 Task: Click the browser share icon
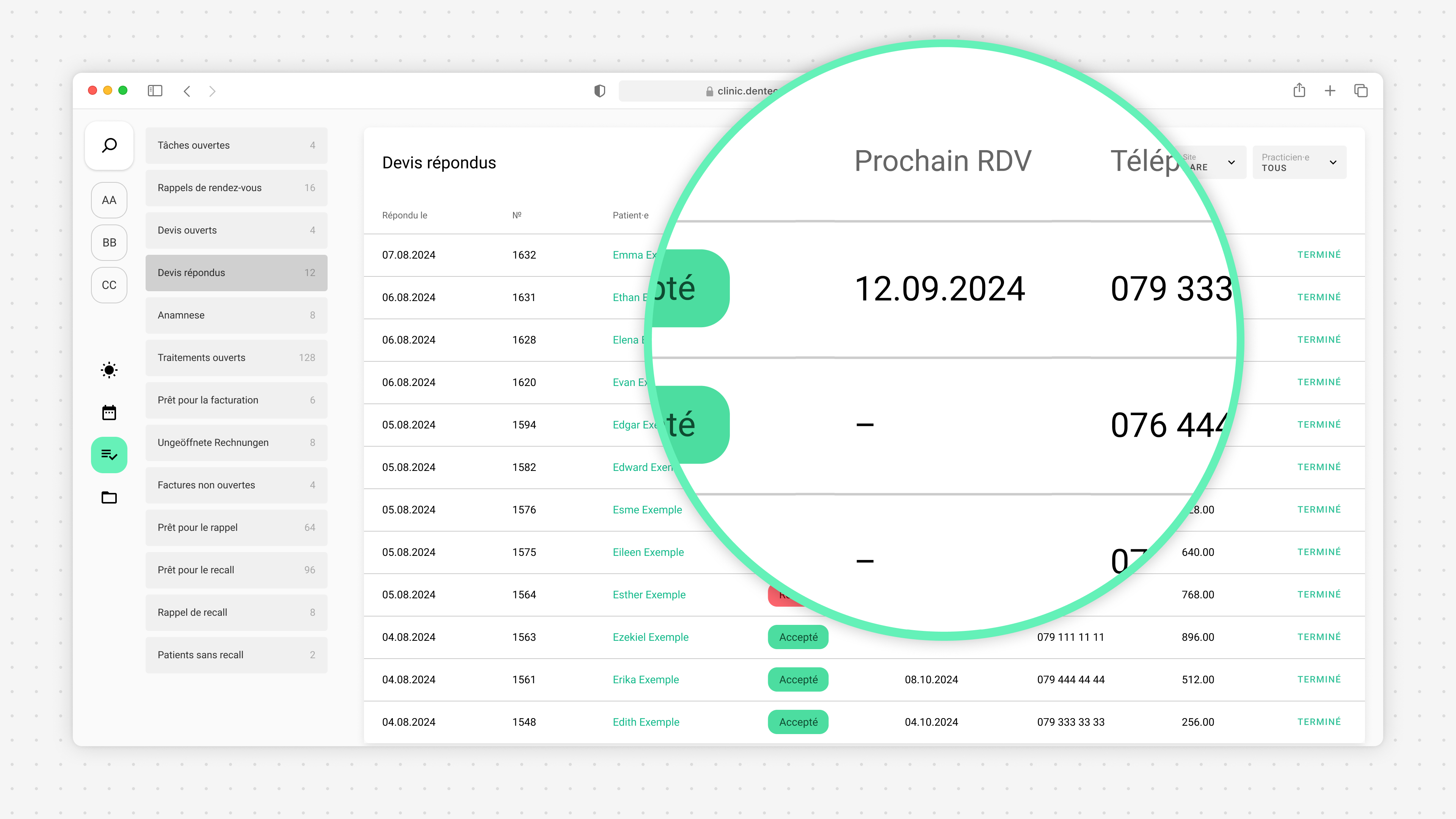pyautogui.click(x=1299, y=91)
